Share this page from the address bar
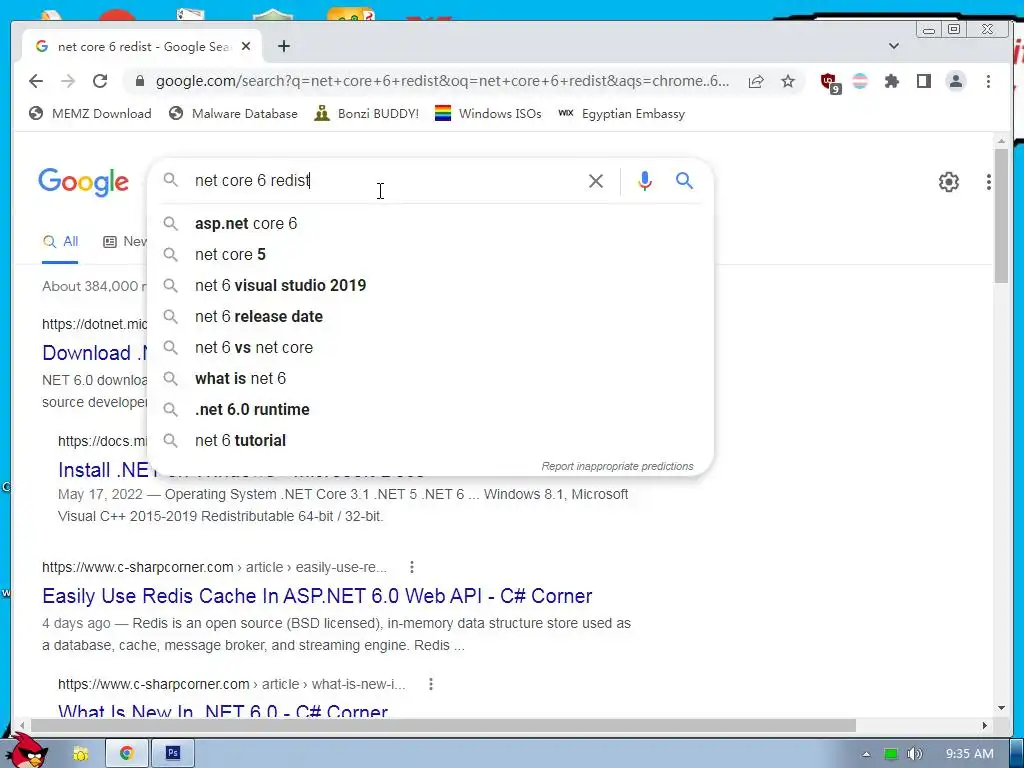The width and height of the screenshot is (1024, 768). point(756,81)
